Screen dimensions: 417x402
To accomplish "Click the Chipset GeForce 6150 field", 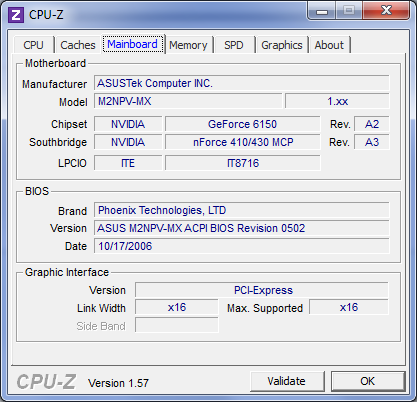I will click(x=243, y=124).
